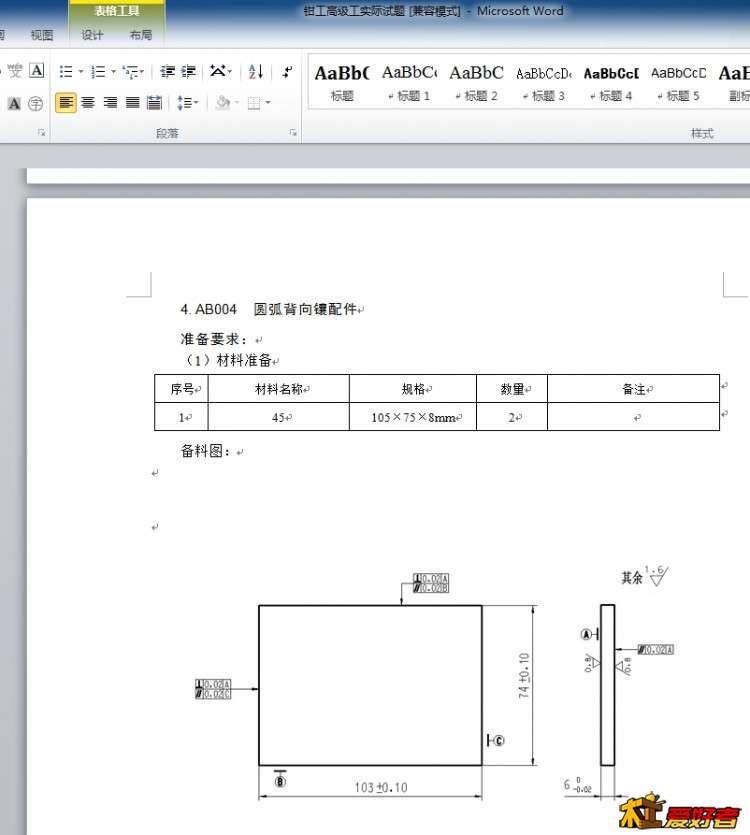
Task: Click the cell with value '1' under 序号
Action: (181, 417)
